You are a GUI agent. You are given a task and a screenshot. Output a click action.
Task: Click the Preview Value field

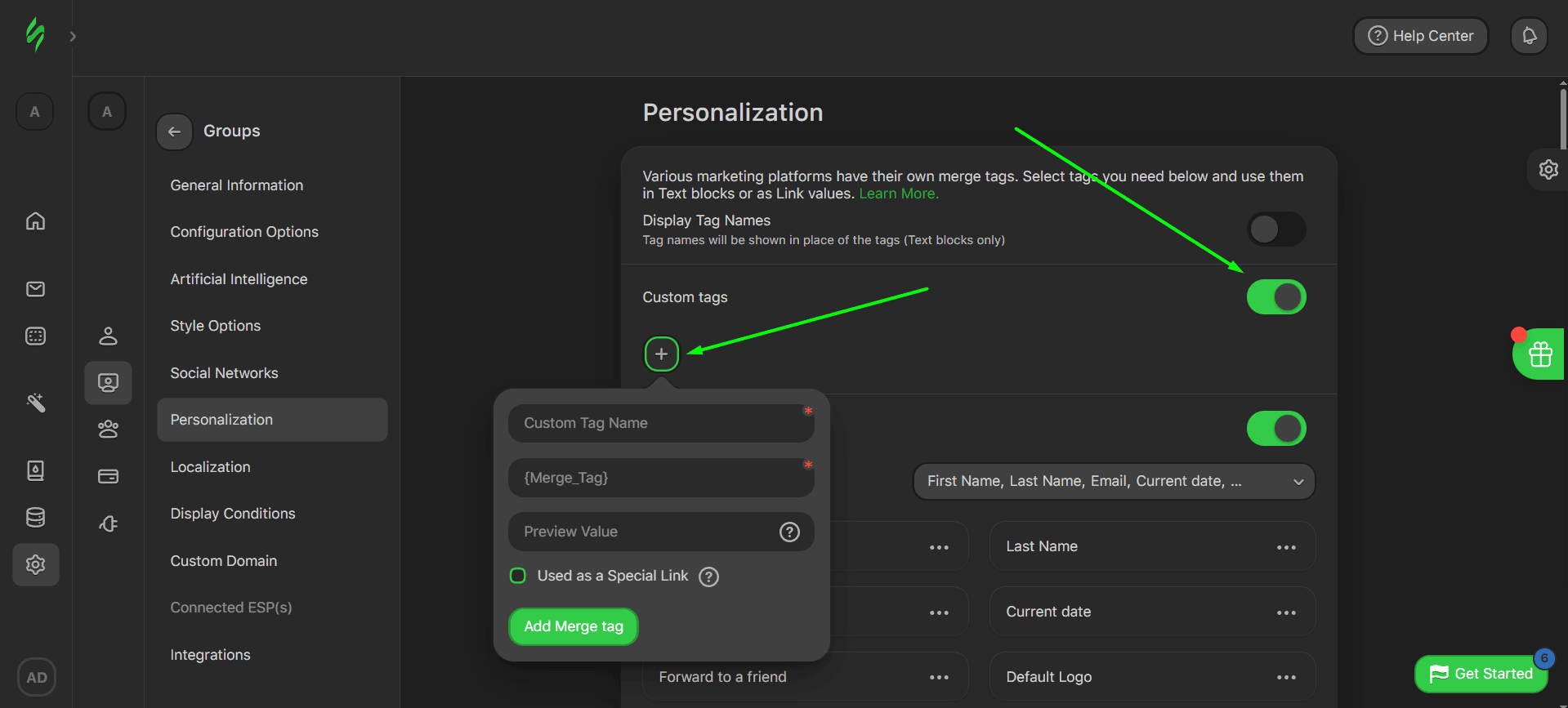tap(661, 532)
